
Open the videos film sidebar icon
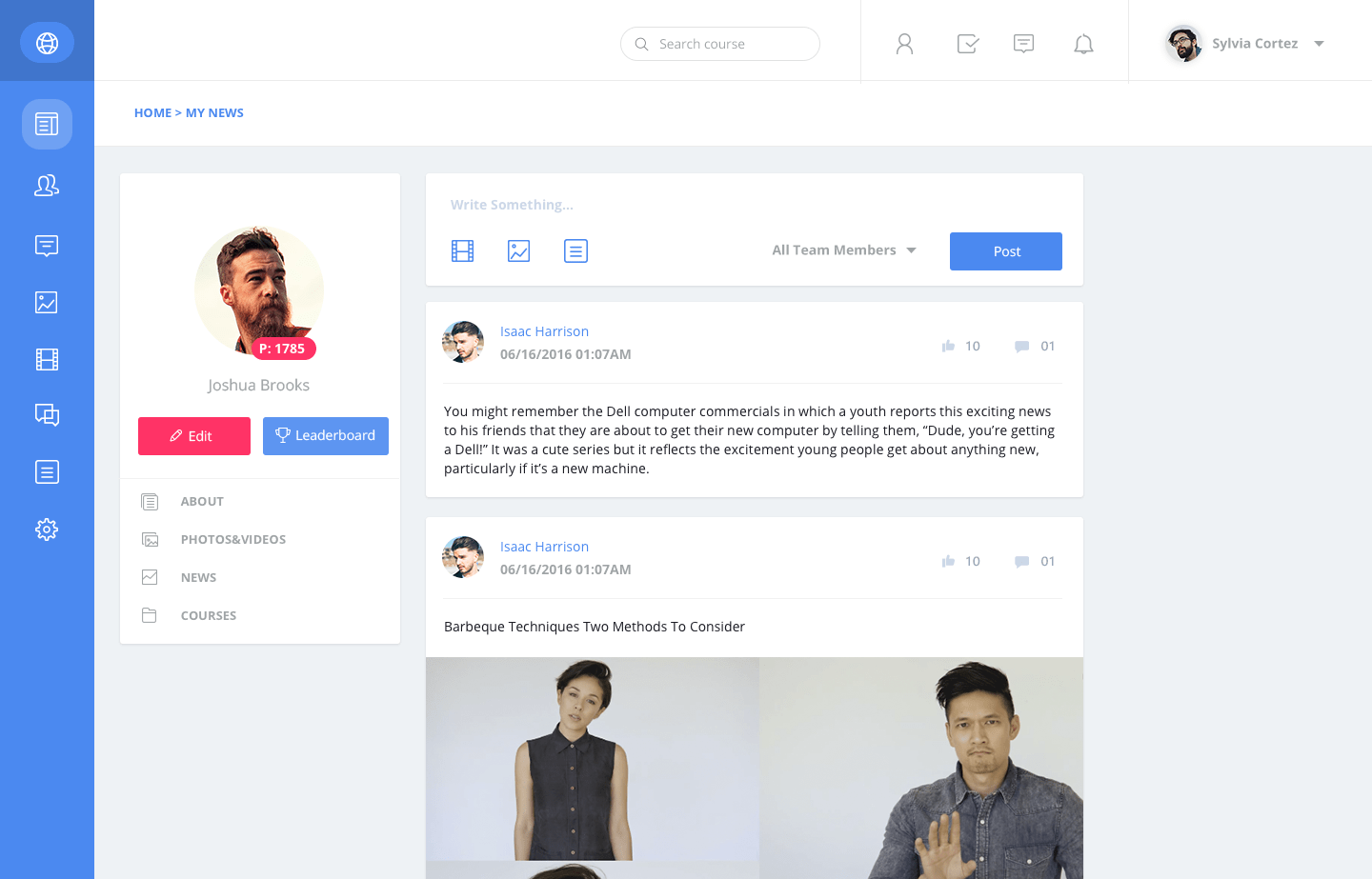click(x=47, y=359)
